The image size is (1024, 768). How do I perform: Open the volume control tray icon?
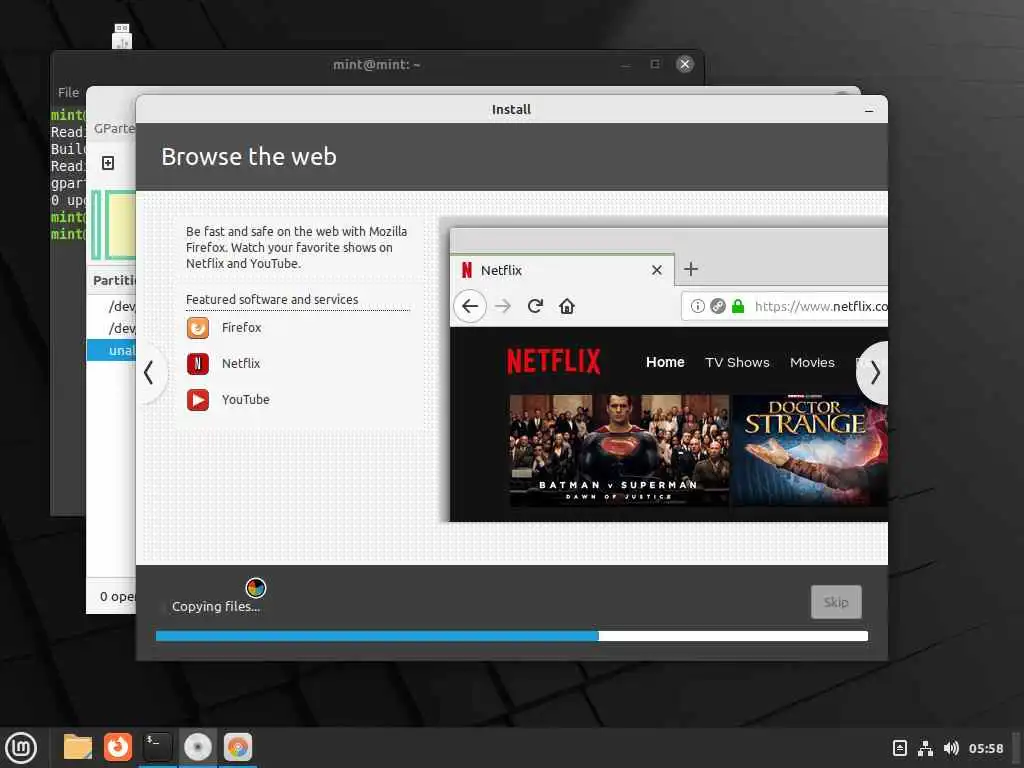tap(951, 748)
